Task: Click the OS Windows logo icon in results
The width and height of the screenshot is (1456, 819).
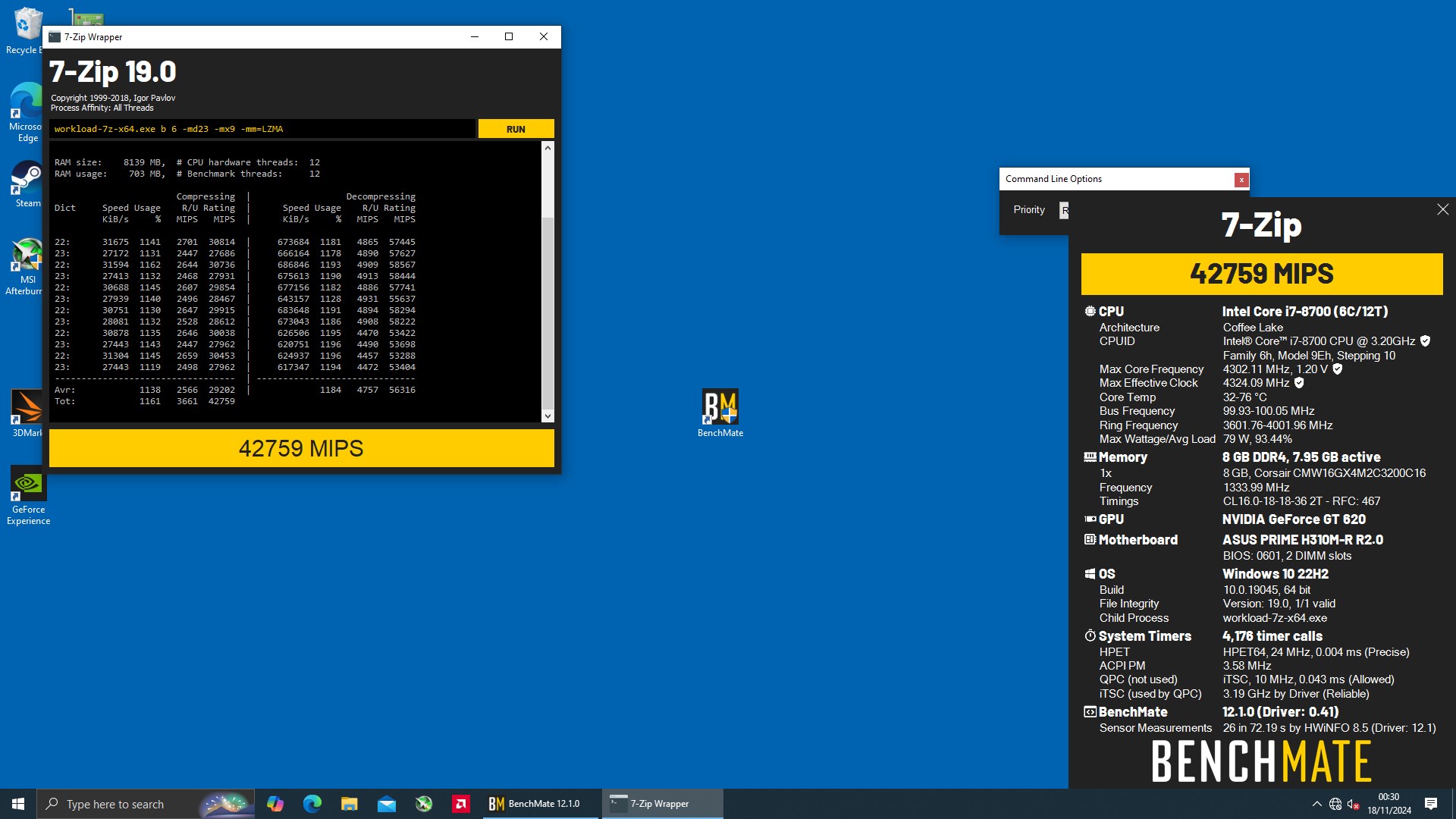Action: [x=1090, y=574]
